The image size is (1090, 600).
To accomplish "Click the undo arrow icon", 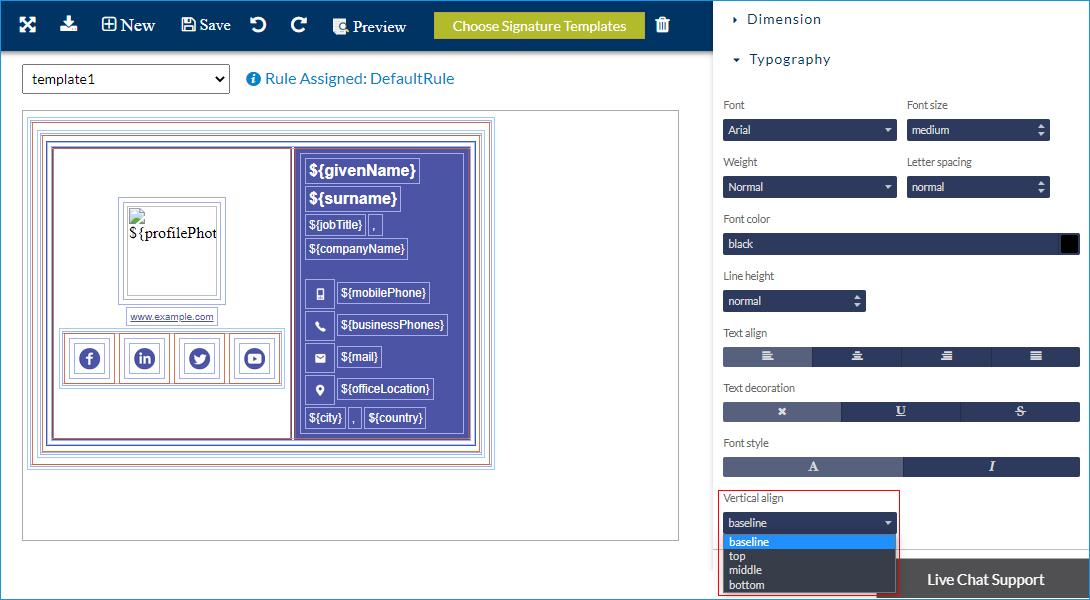I will [x=258, y=25].
